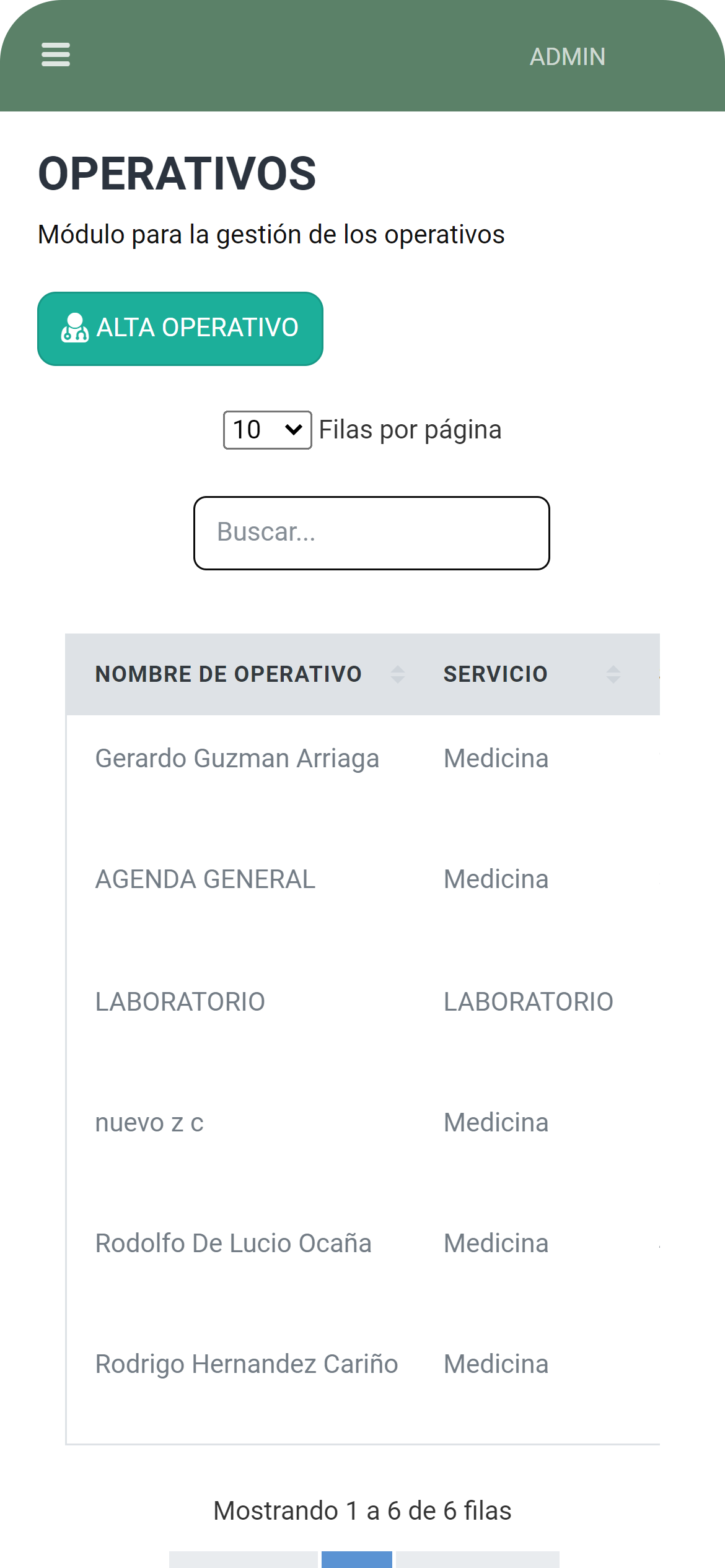The image size is (725, 1568).
Task: Focus the Buscar search field
Action: tap(371, 533)
